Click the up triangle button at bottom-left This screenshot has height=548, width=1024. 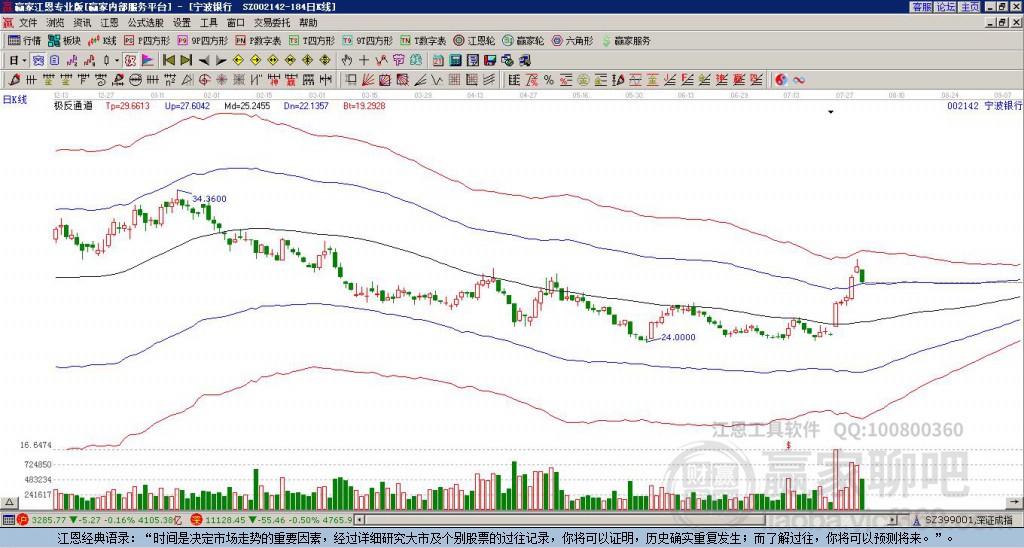pyautogui.click(x=8, y=502)
